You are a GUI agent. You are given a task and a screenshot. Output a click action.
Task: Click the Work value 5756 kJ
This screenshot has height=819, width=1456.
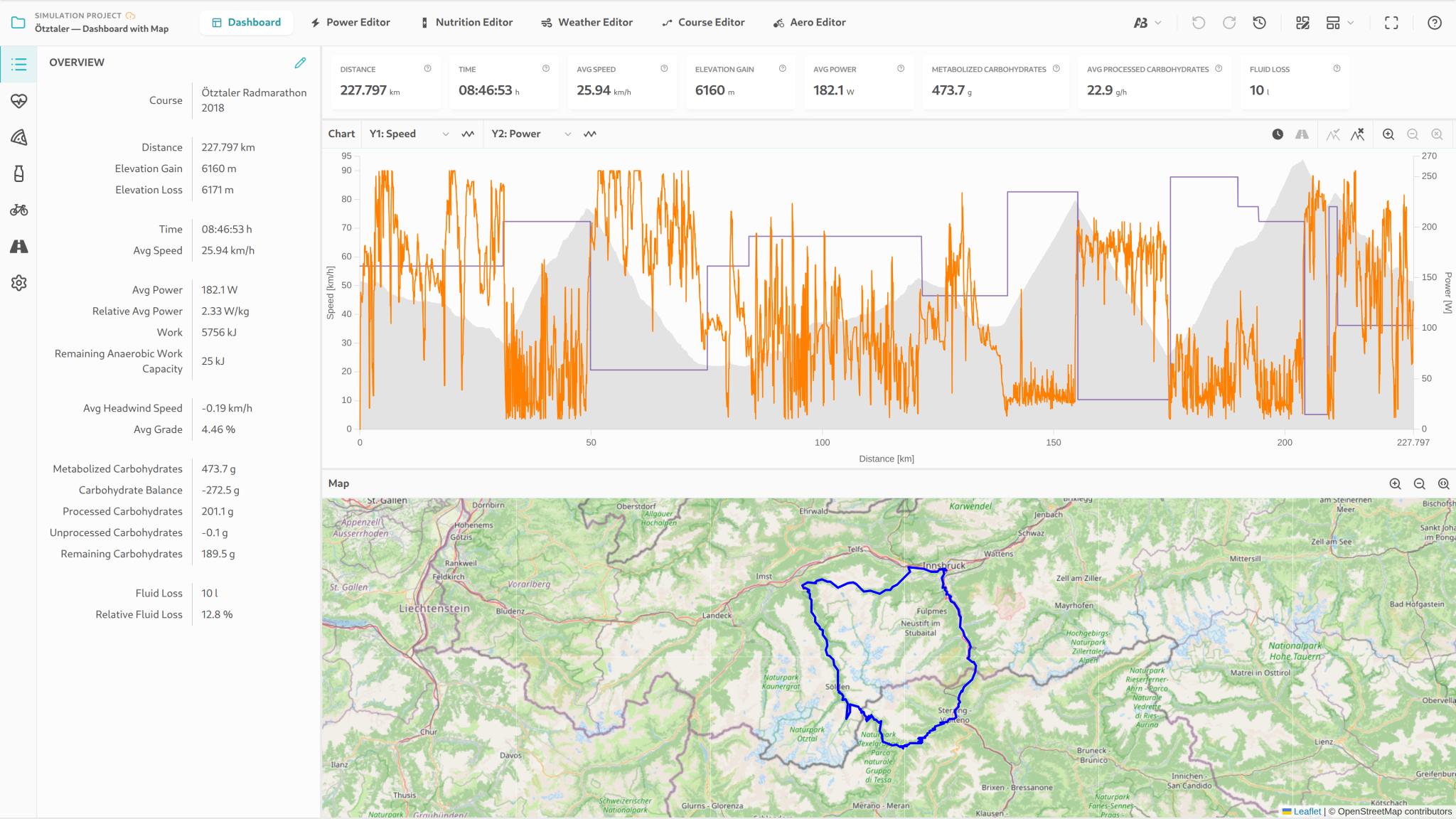pos(219,332)
